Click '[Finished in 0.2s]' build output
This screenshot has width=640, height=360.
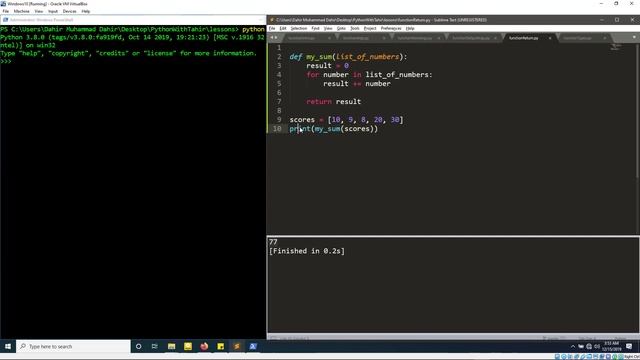pyautogui.click(x=307, y=251)
